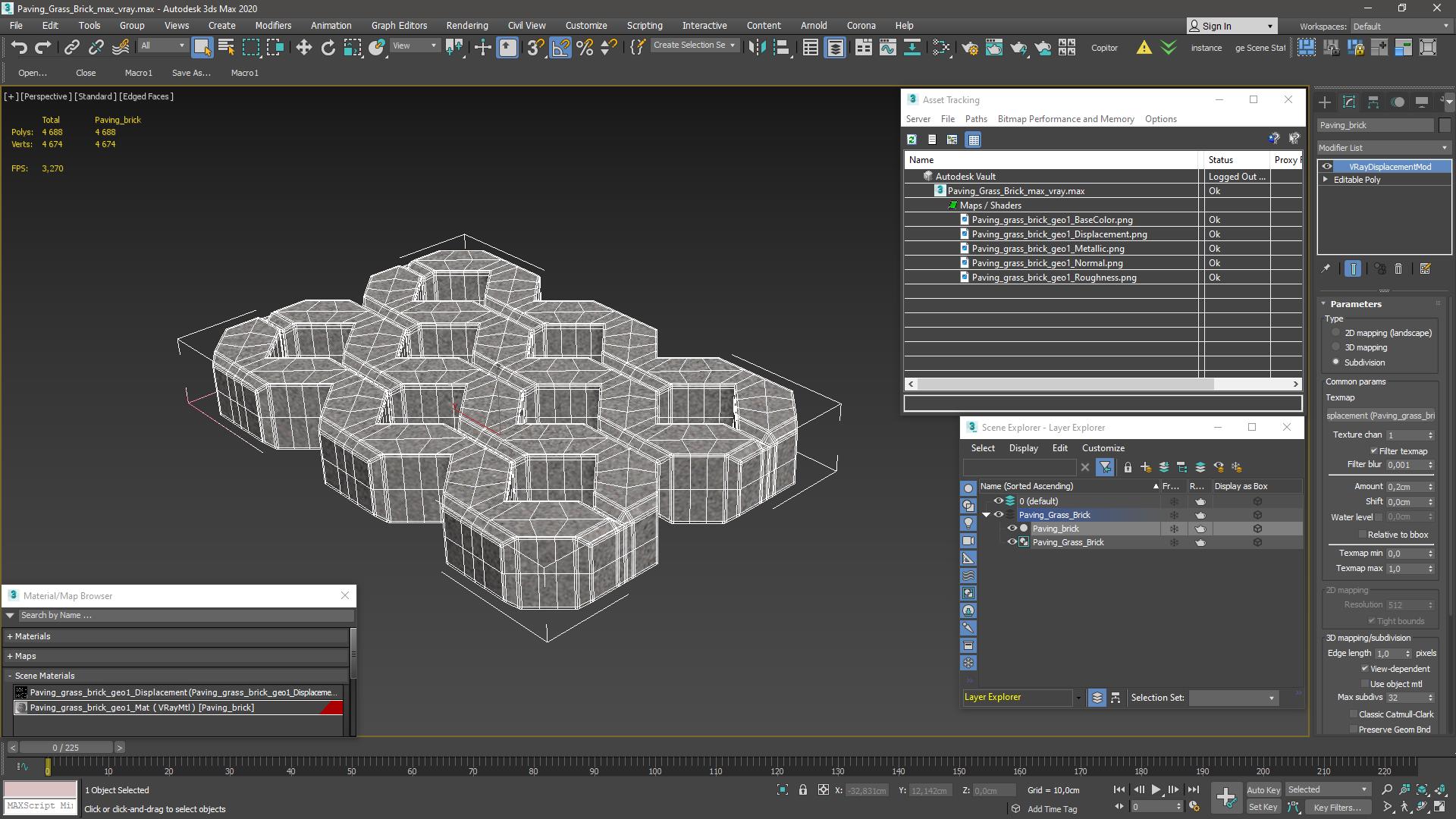Select the Select Object tool icon
1456x819 pixels.
pos(200,47)
